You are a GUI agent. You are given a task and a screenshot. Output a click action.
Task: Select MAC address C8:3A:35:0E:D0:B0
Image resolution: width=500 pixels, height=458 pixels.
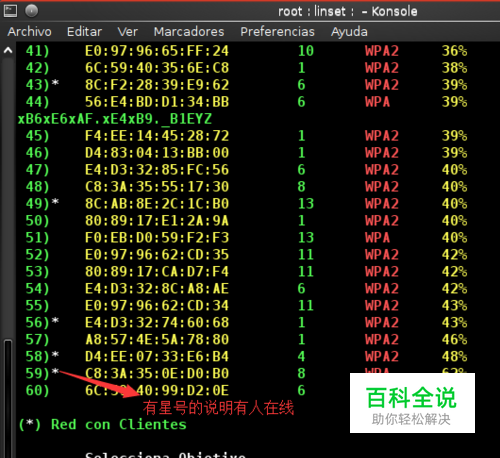pos(157,374)
